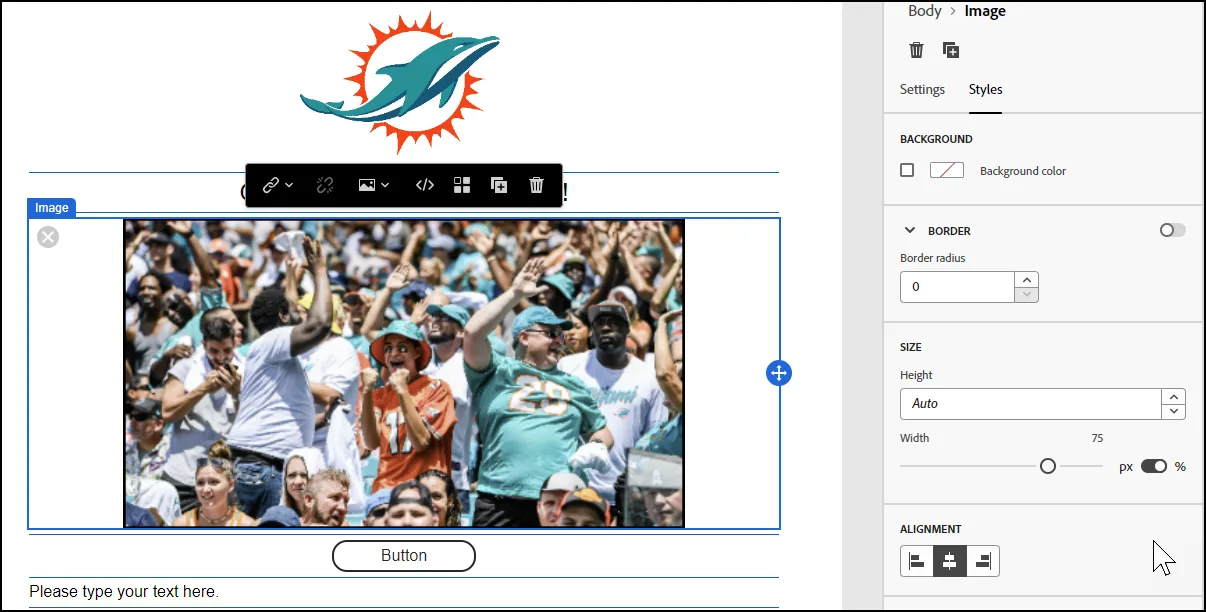
Task: Decrease height with the down stepper arrow
Action: tap(1174, 411)
